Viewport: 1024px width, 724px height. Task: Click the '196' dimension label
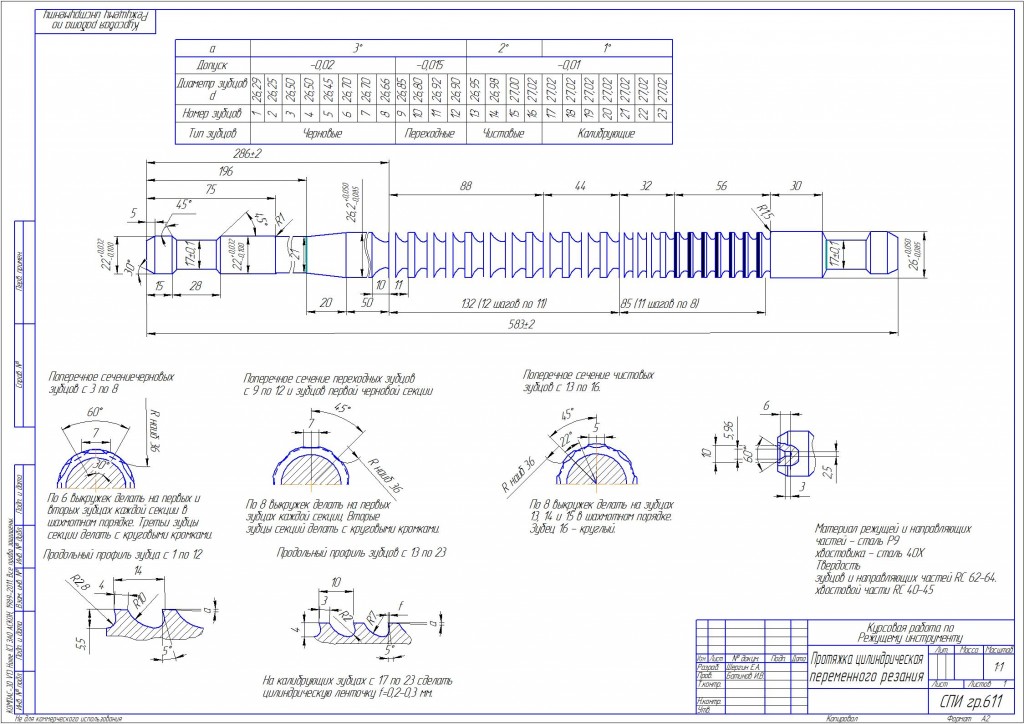[x=224, y=171]
